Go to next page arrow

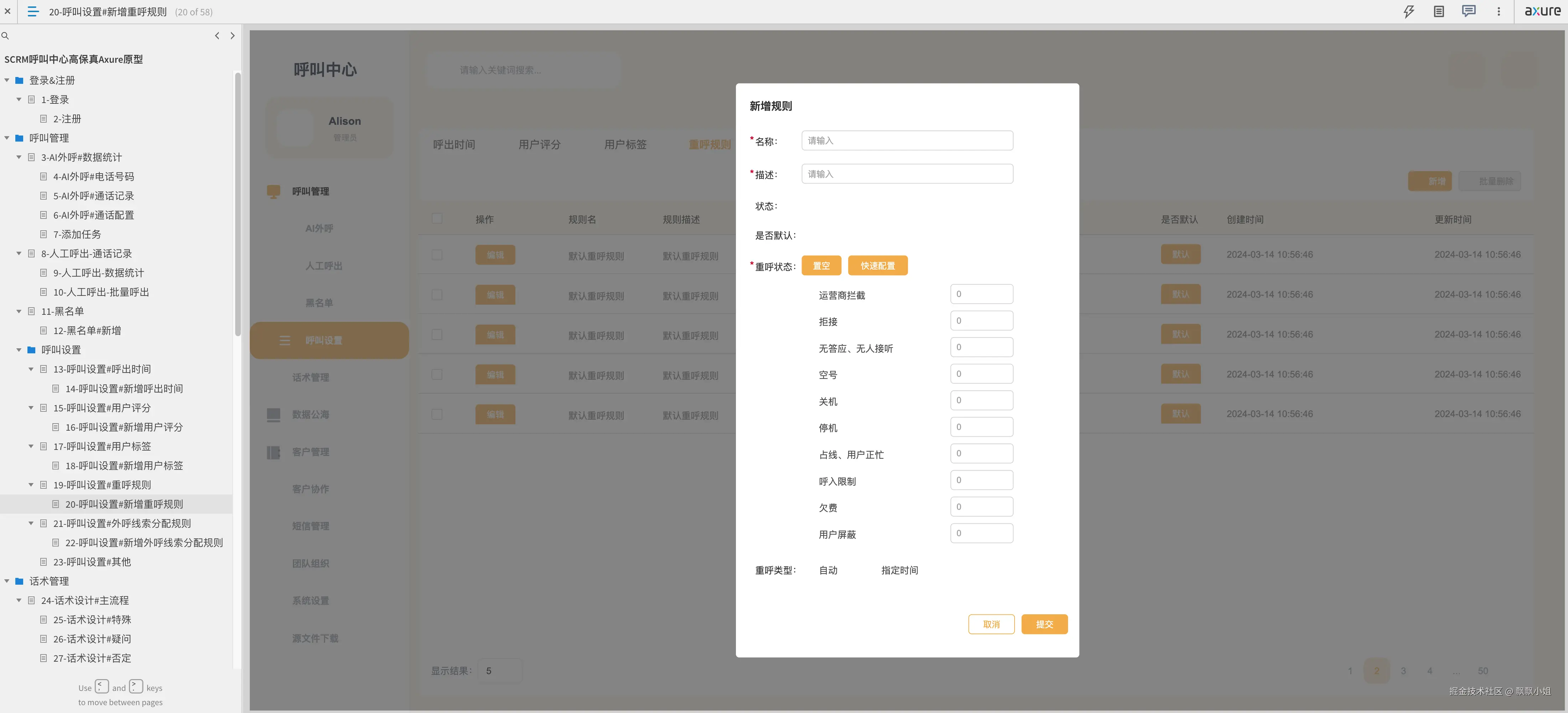tap(232, 36)
